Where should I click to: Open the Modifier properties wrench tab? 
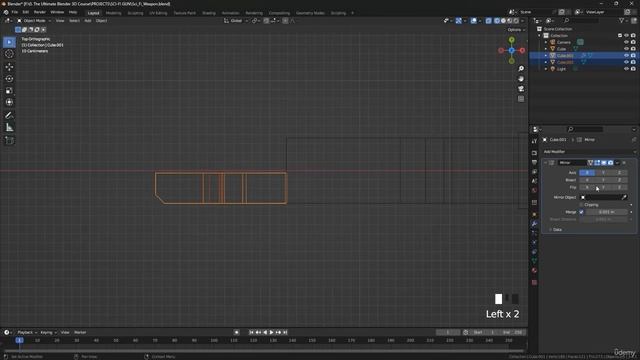(x=534, y=224)
